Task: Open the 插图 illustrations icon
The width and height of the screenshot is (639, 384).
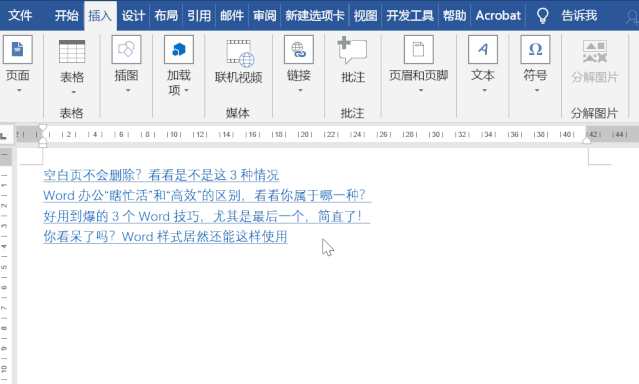Action: click(126, 49)
